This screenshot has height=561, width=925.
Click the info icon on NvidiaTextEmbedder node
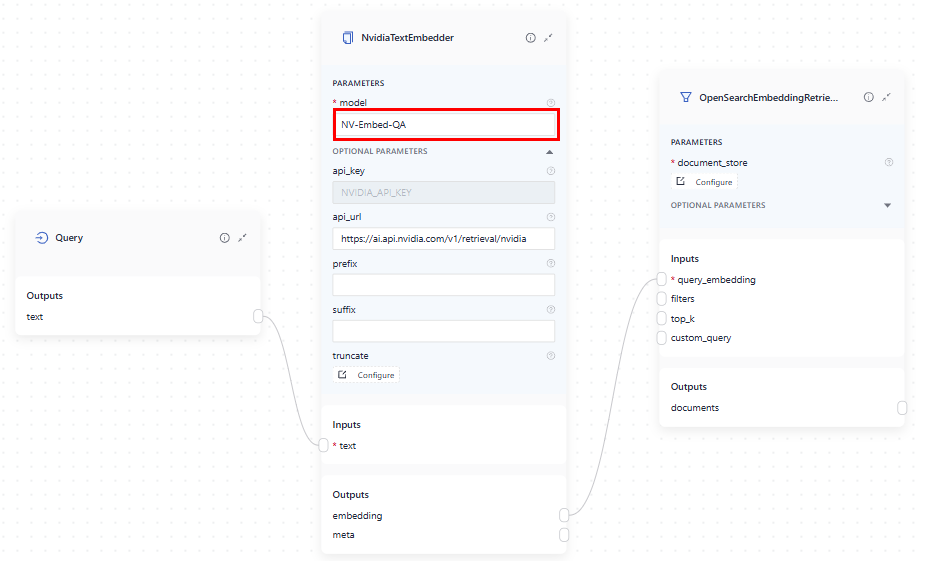pyautogui.click(x=531, y=38)
